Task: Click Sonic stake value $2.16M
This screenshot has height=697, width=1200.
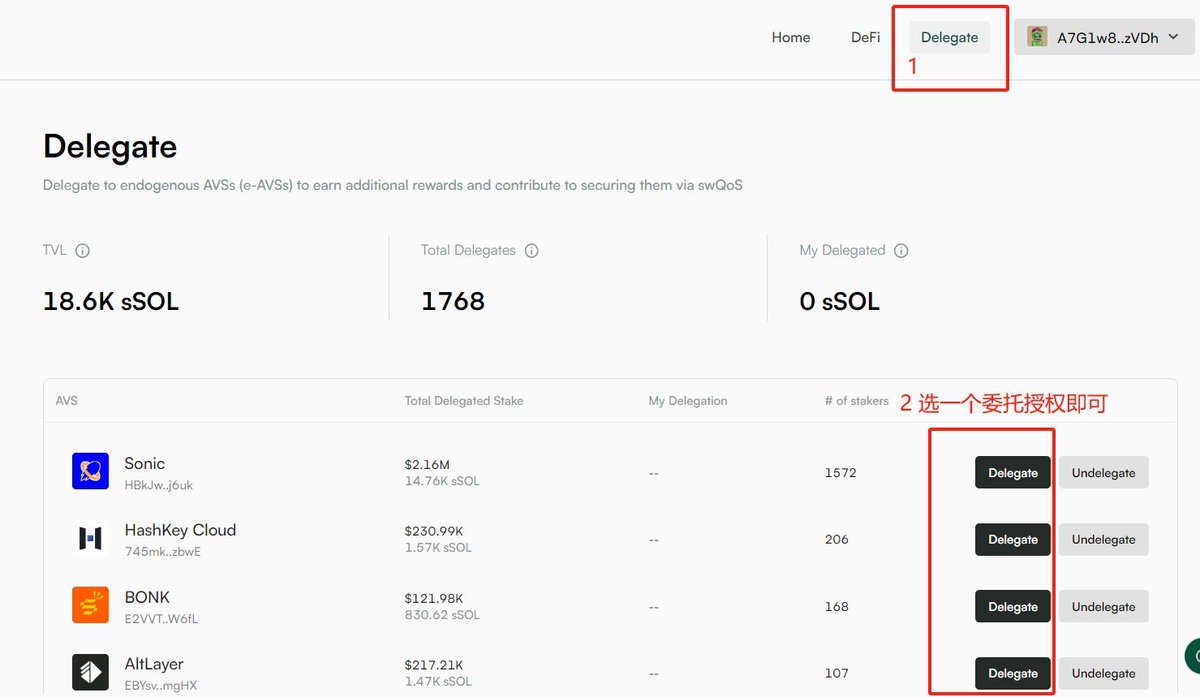Action: pyautogui.click(x=427, y=465)
